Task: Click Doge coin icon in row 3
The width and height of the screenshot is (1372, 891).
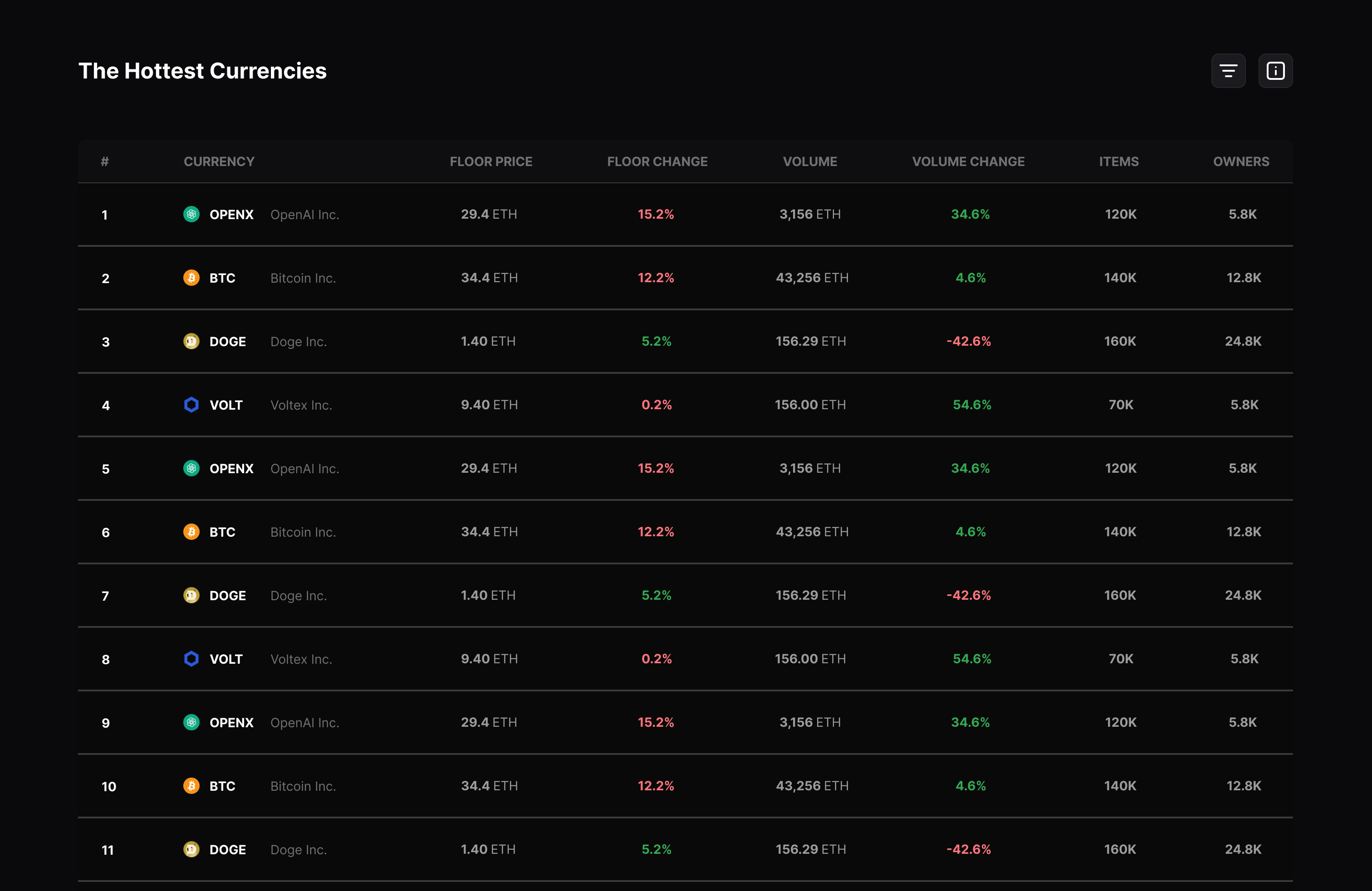Action: (x=191, y=341)
